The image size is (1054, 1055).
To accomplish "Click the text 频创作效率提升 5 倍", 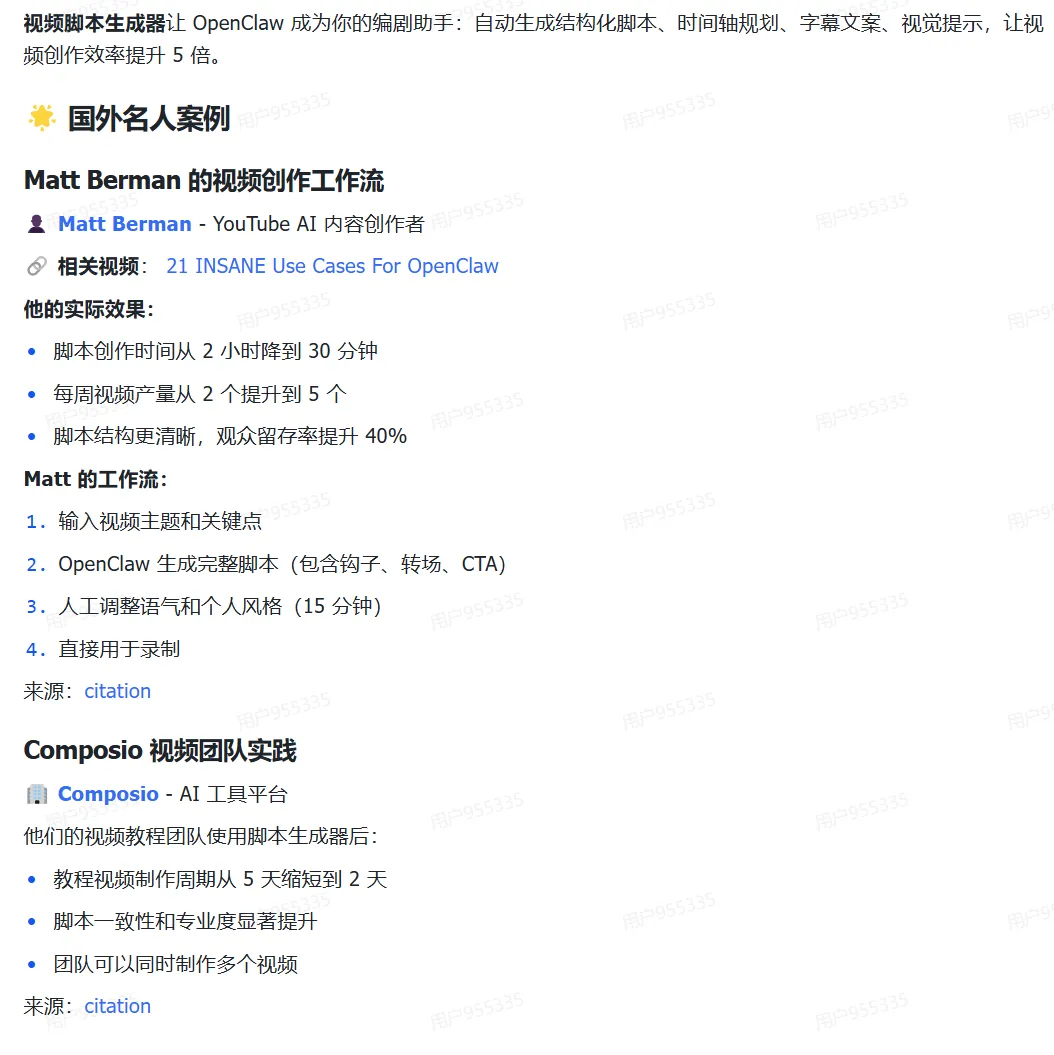I will coord(122,55).
